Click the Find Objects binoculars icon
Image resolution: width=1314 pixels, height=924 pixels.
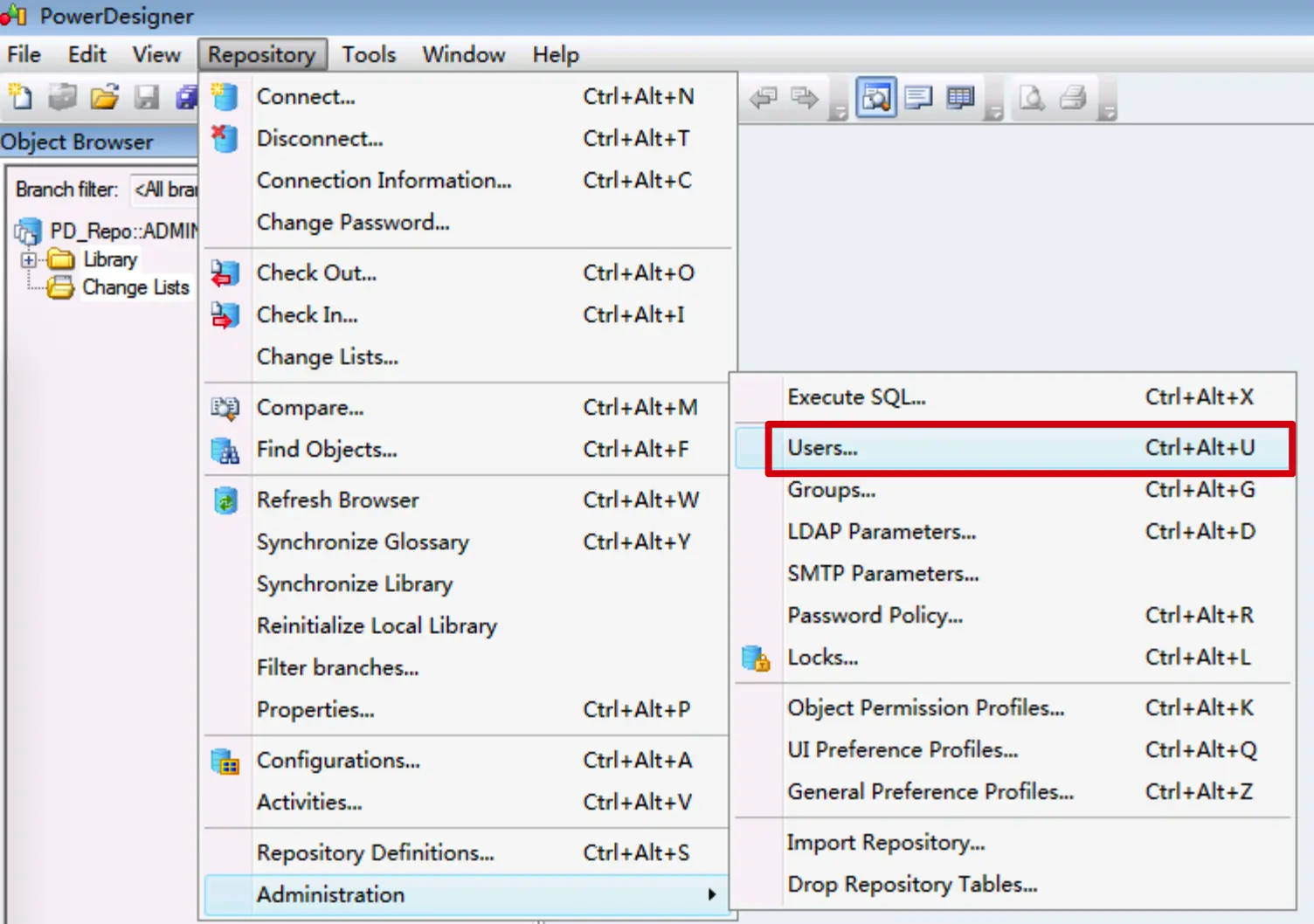[225, 450]
